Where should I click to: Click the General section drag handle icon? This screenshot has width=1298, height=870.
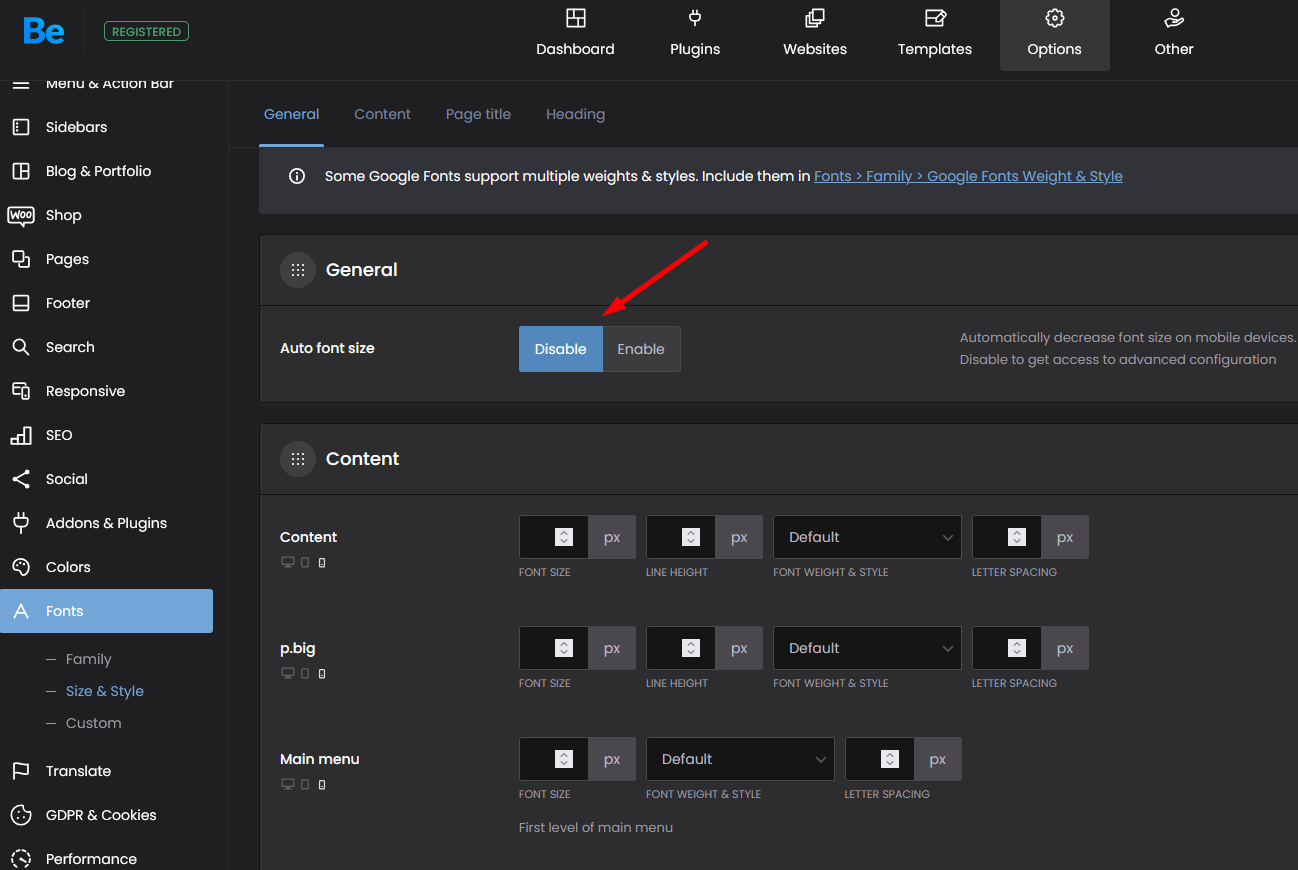pos(298,270)
